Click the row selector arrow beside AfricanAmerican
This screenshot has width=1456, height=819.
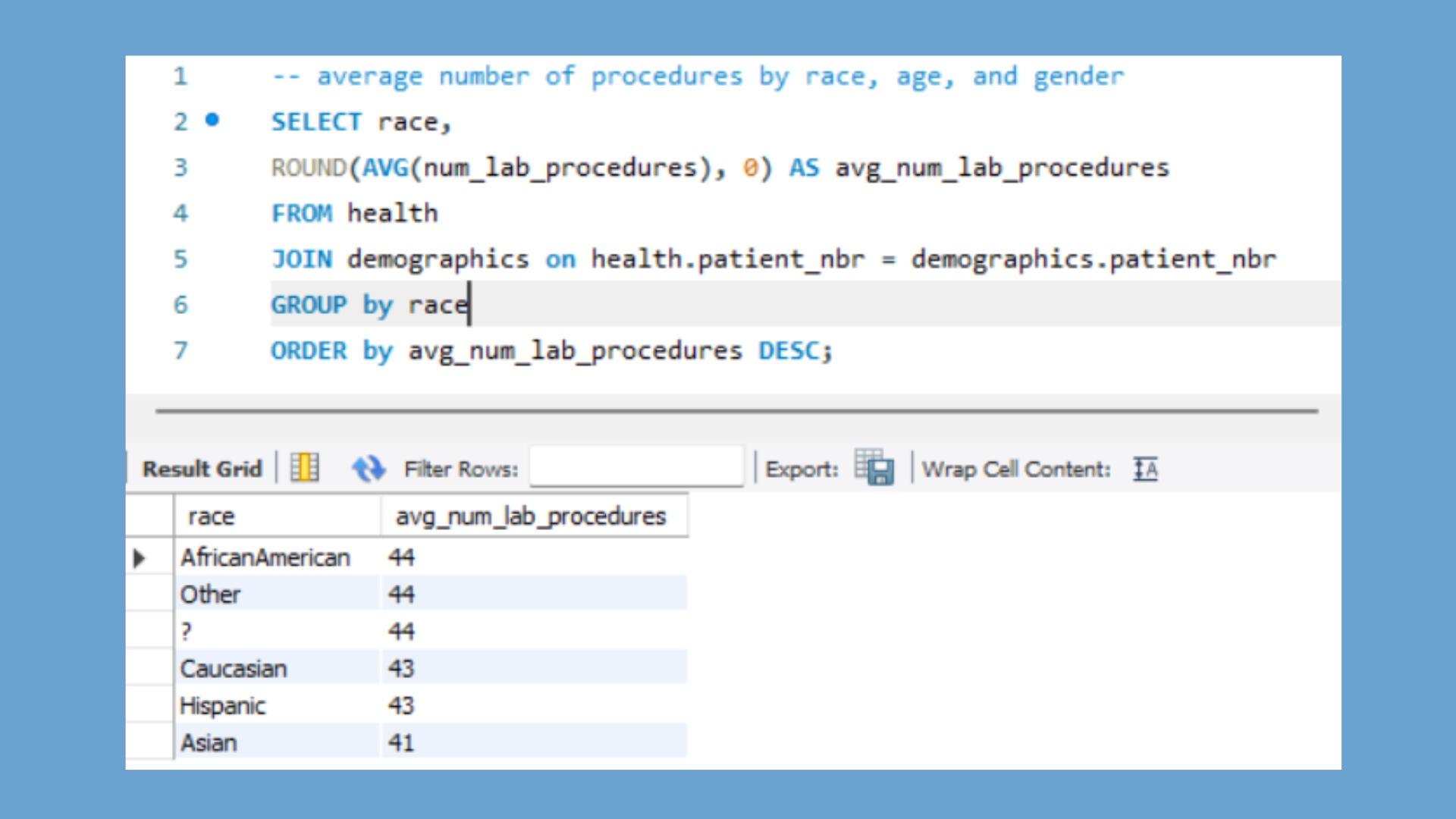point(140,559)
